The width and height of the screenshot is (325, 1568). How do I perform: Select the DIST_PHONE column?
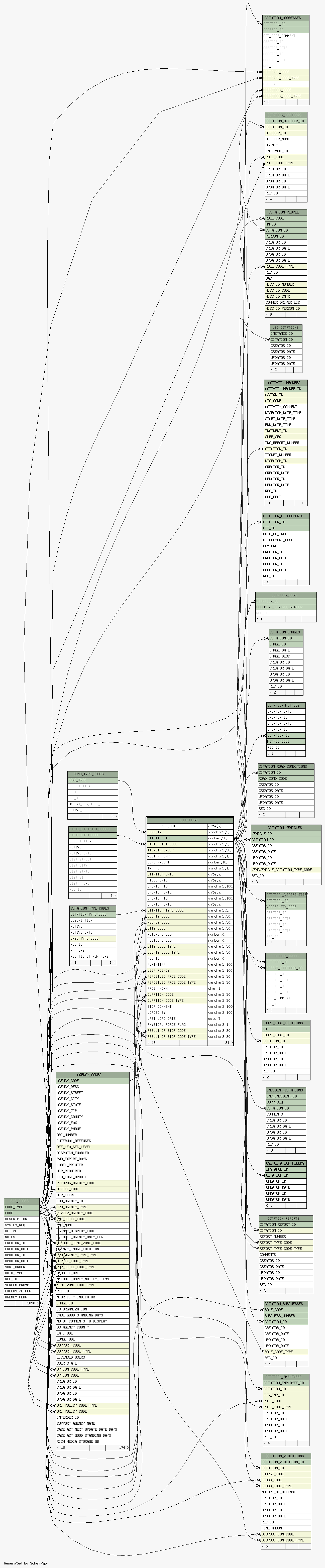92,883
